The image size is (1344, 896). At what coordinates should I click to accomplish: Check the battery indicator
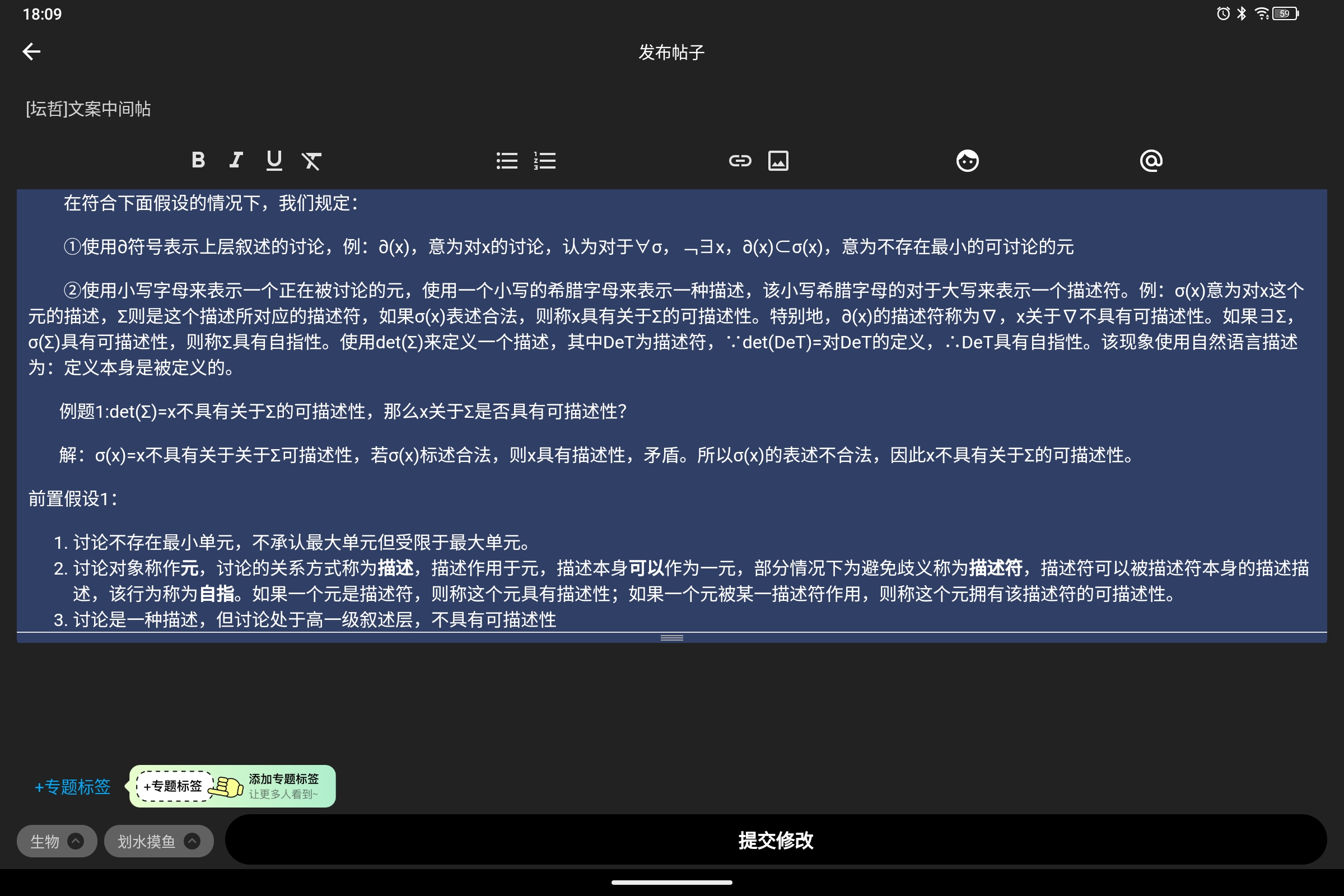pos(1286,13)
